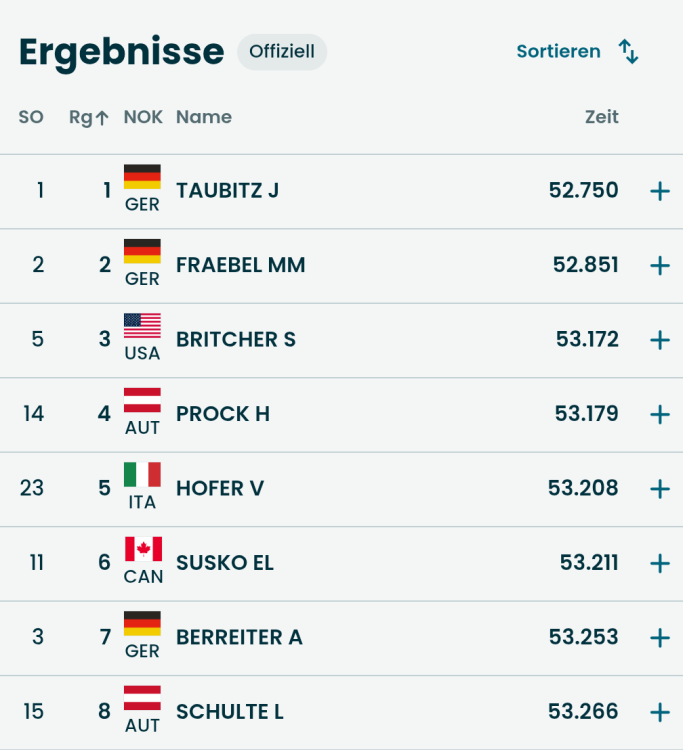Expand FRAEBEL MM result row
The image size is (683, 750).
(x=659, y=266)
